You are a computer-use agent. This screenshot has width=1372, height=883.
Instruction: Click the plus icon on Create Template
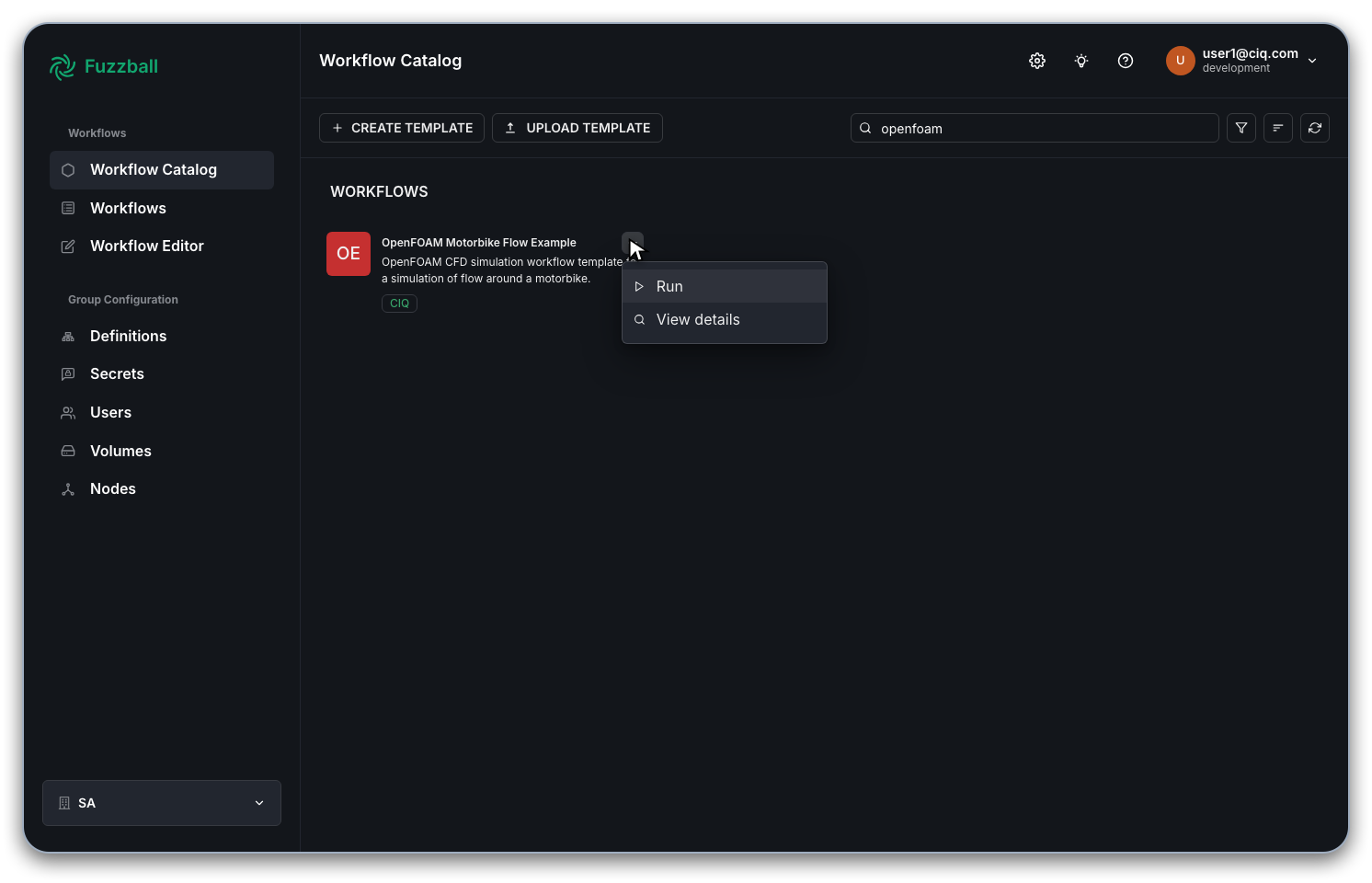[x=337, y=128]
